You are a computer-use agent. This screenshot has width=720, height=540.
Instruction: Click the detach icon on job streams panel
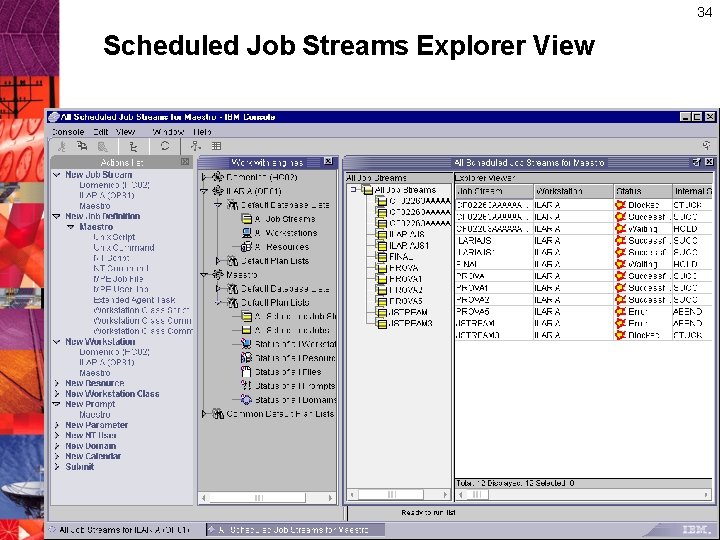tap(697, 162)
